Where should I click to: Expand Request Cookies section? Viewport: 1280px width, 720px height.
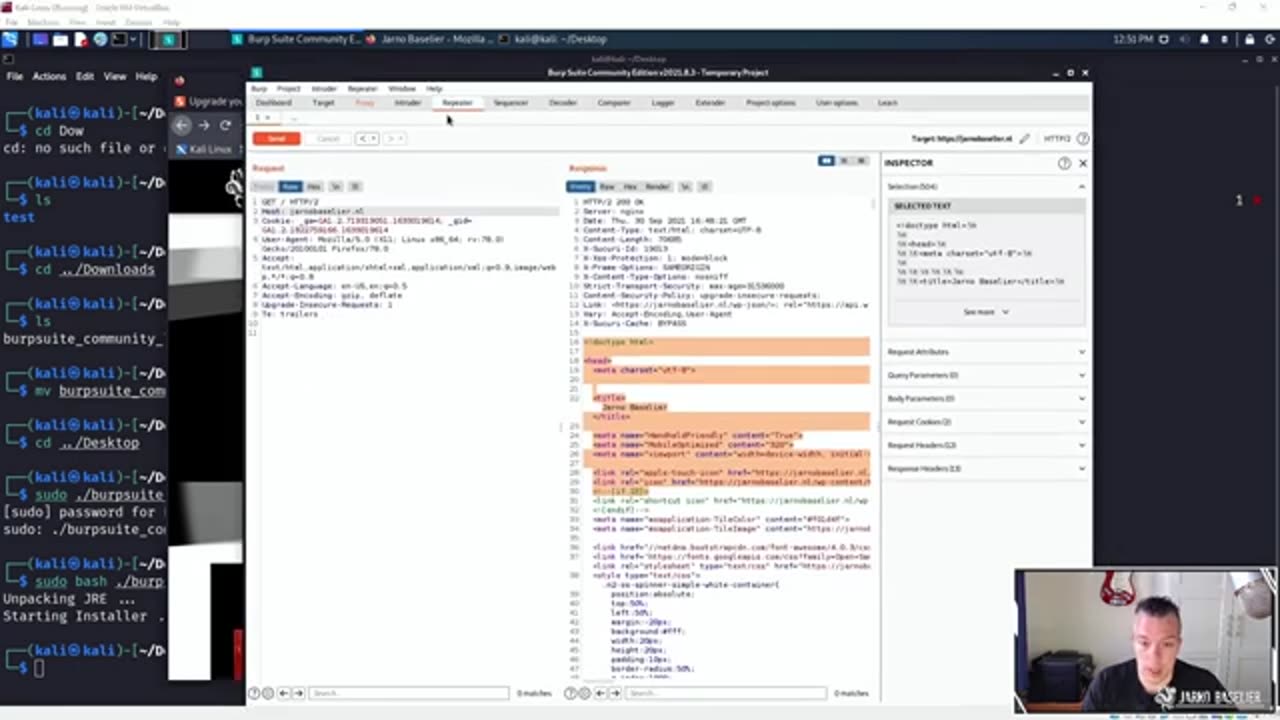coord(985,422)
